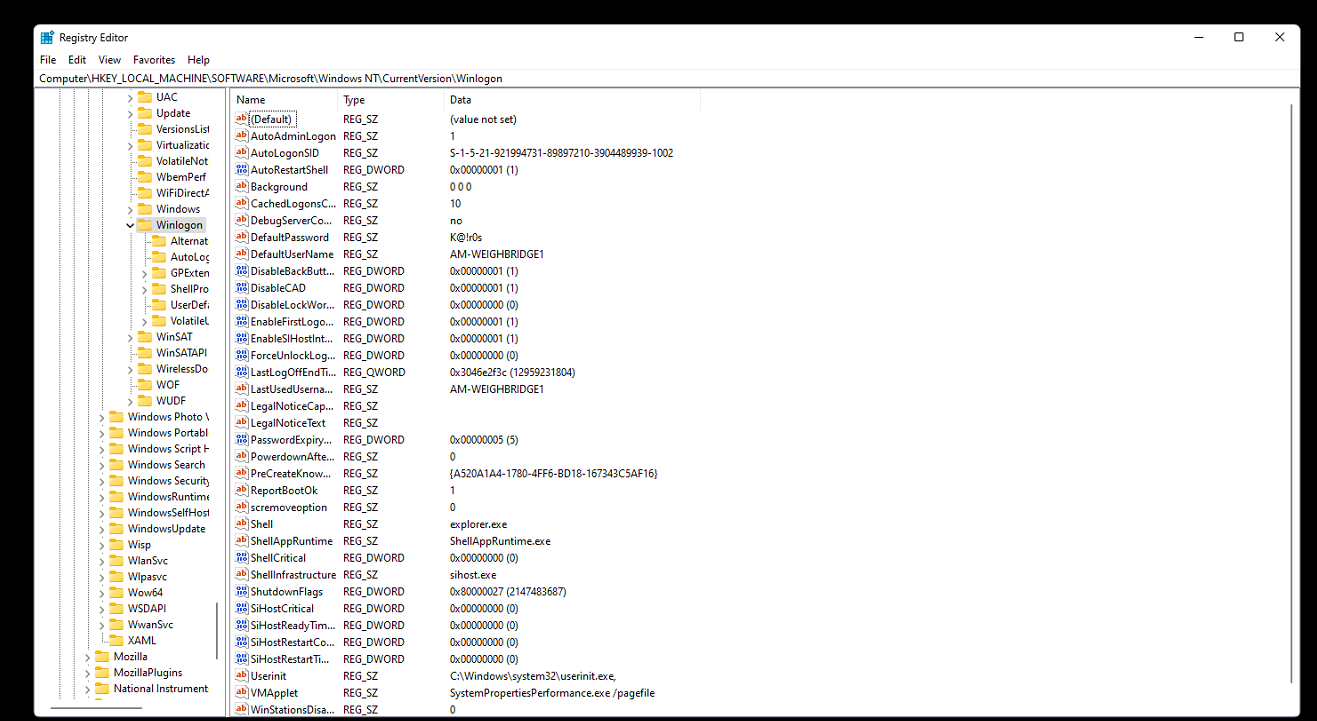Select the Windows Photo Viewer tree key
The height and width of the screenshot is (721, 1317).
click(168, 417)
